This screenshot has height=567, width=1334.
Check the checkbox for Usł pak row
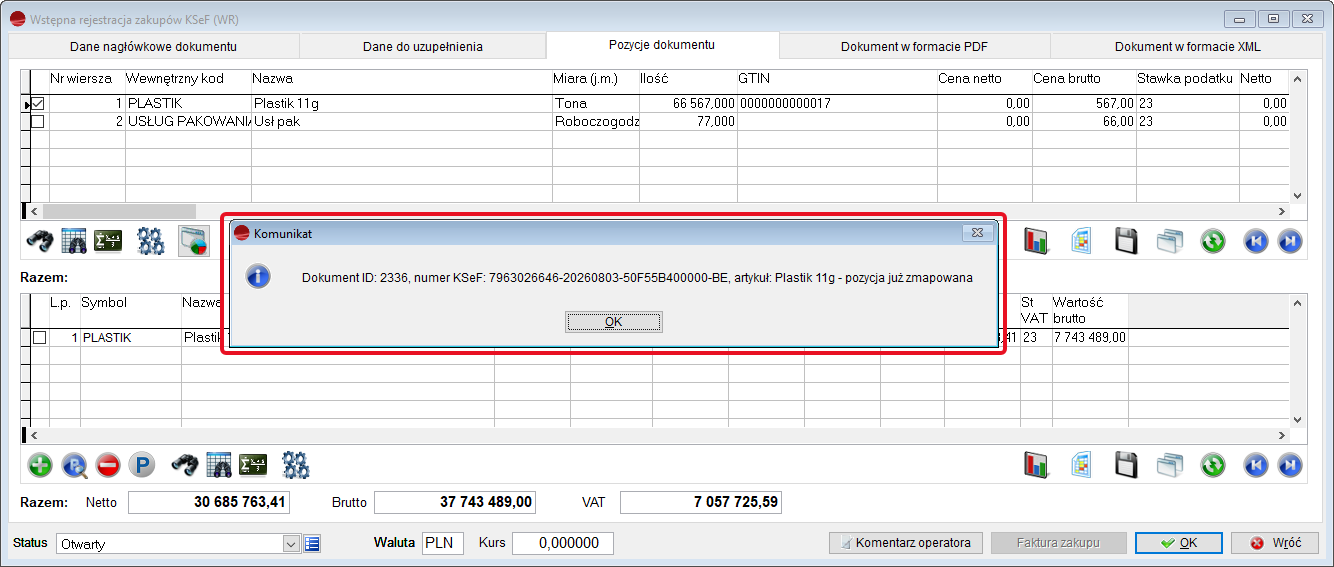[38, 121]
